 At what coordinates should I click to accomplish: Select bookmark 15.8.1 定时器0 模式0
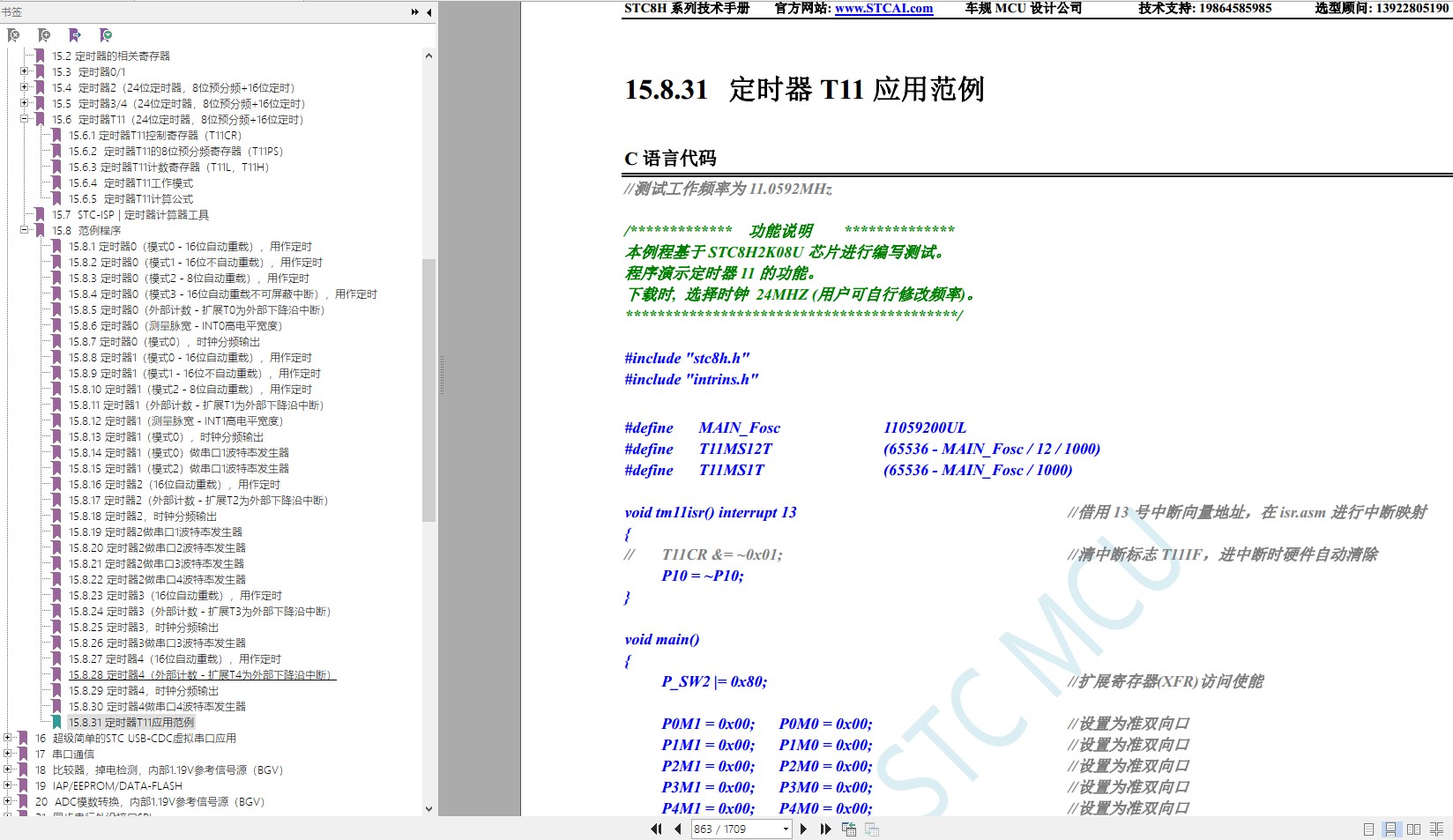click(190, 246)
